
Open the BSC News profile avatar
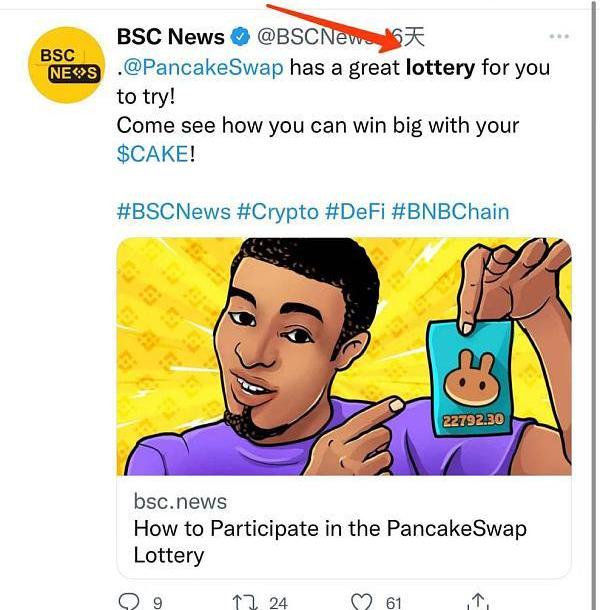pos(67,65)
